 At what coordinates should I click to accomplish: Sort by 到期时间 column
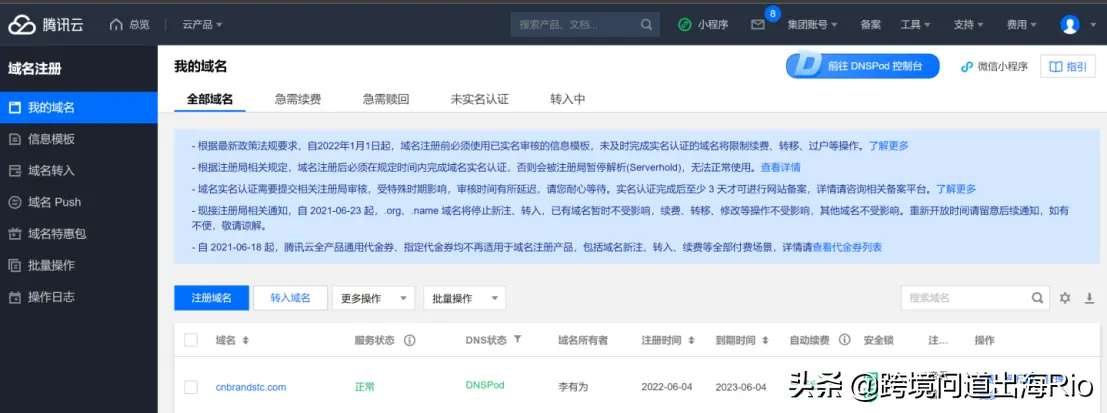pos(765,340)
